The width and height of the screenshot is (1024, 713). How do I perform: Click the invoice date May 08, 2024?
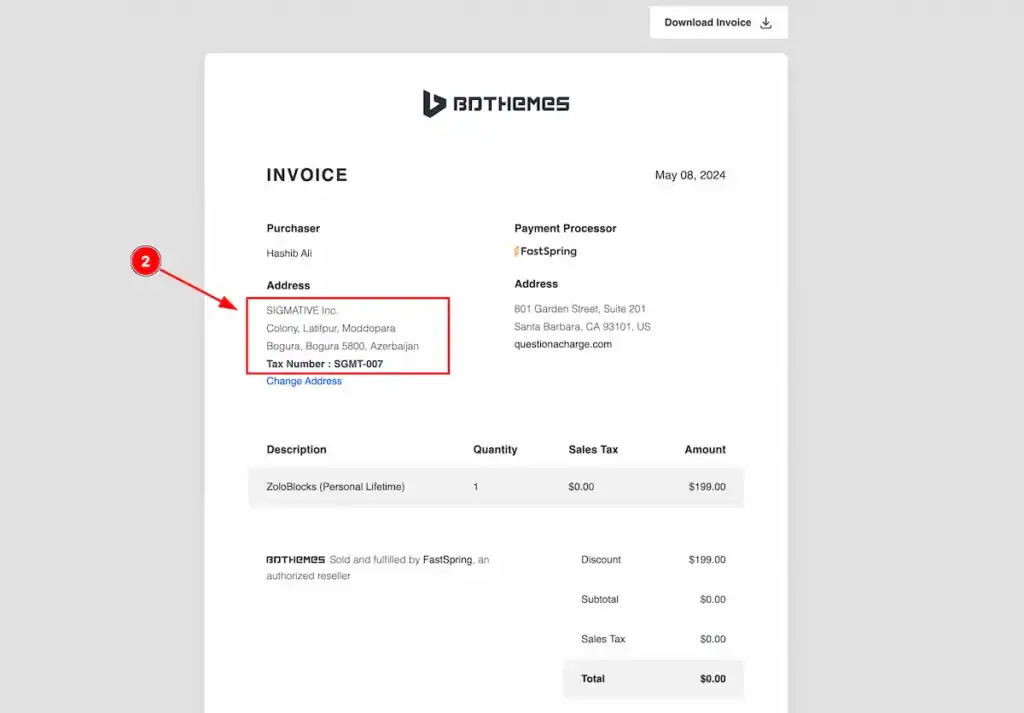[690, 175]
